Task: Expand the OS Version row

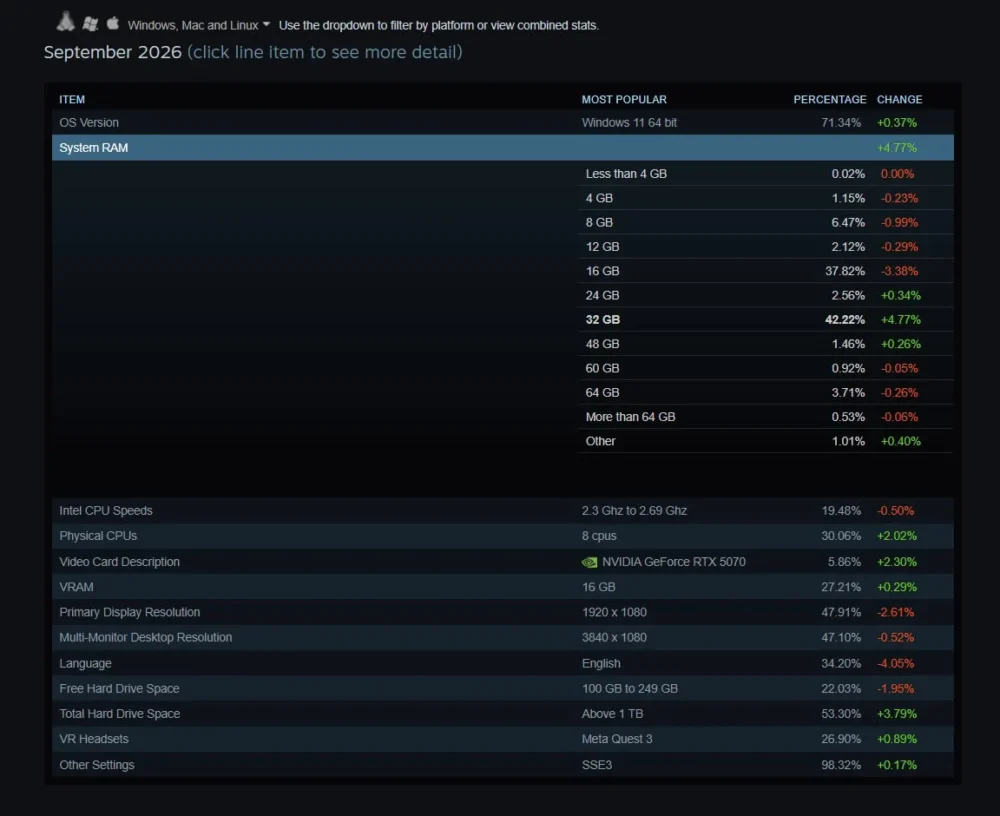Action: point(503,122)
